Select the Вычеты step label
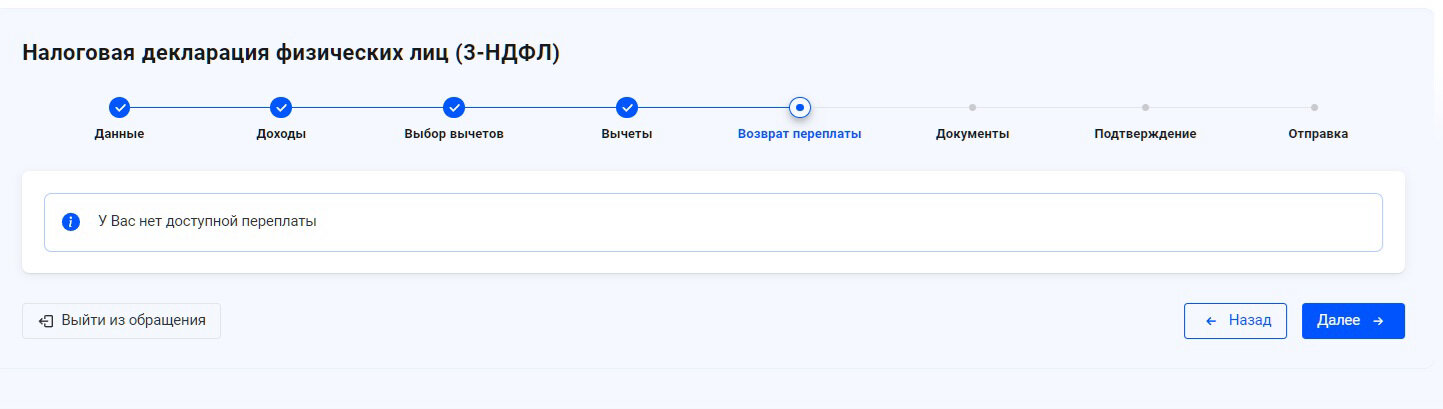The width and height of the screenshot is (1443, 409). coord(627,134)
